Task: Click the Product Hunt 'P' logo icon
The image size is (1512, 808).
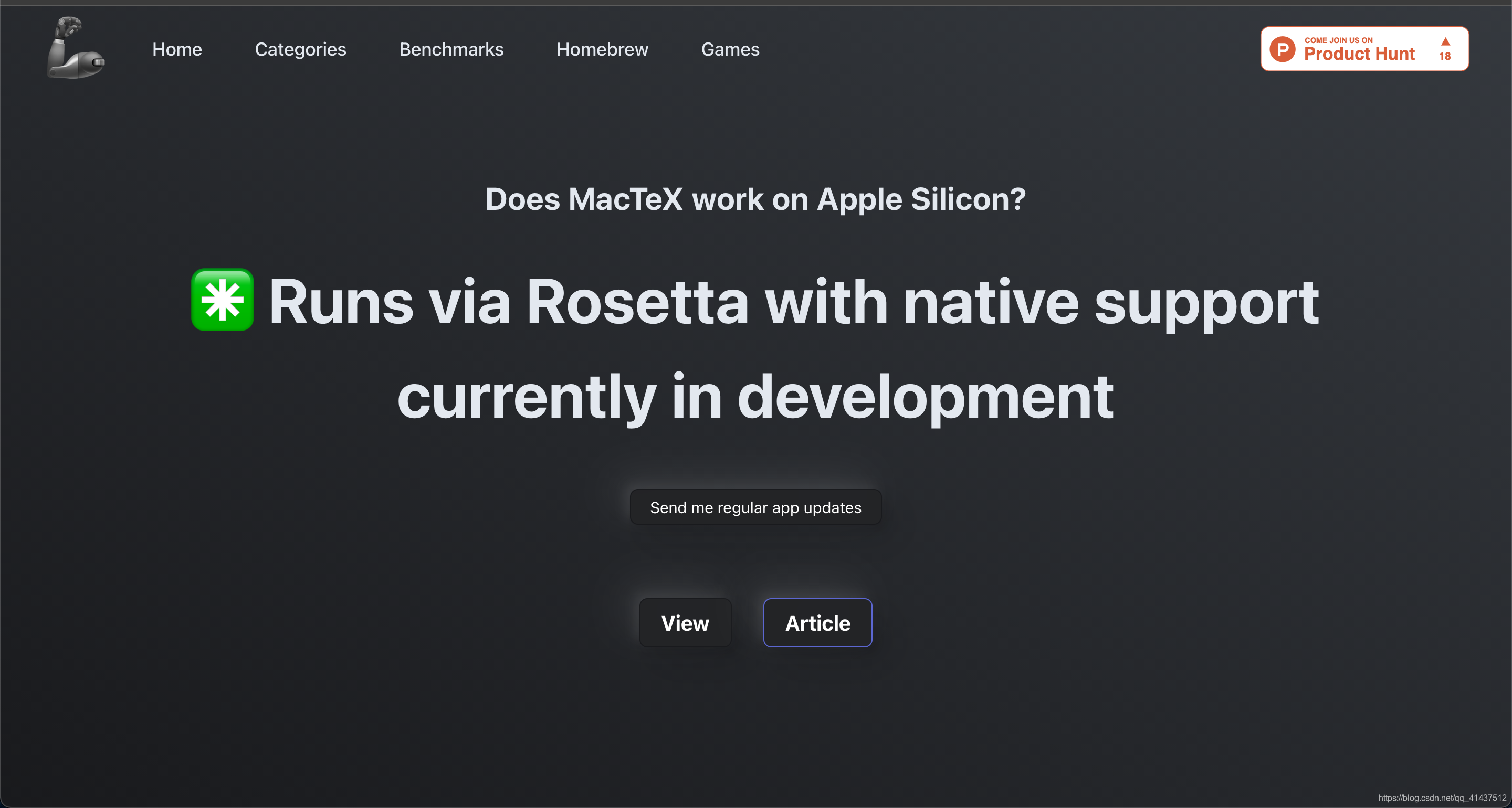Action: pyautogui.click(x=1283, y=49)
